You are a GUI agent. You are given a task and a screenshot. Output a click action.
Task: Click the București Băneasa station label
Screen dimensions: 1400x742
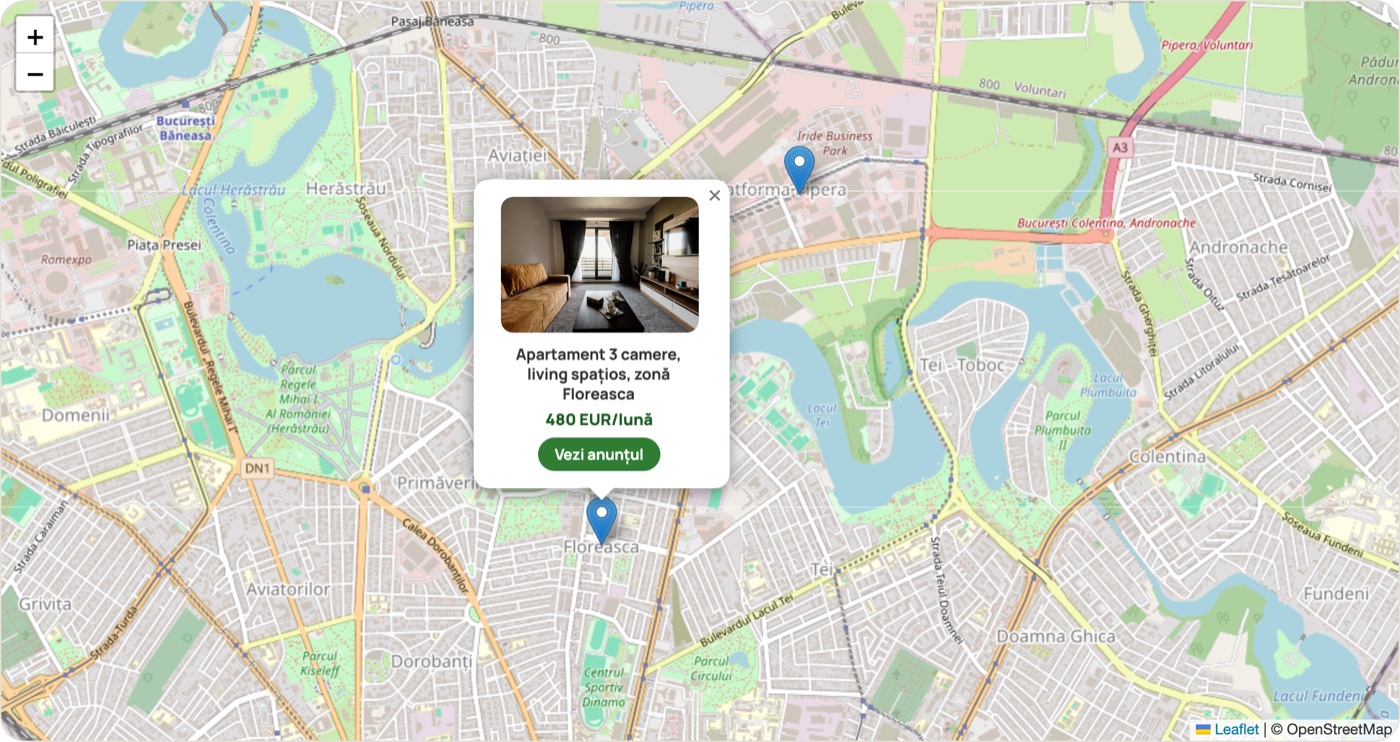point(185,128)
